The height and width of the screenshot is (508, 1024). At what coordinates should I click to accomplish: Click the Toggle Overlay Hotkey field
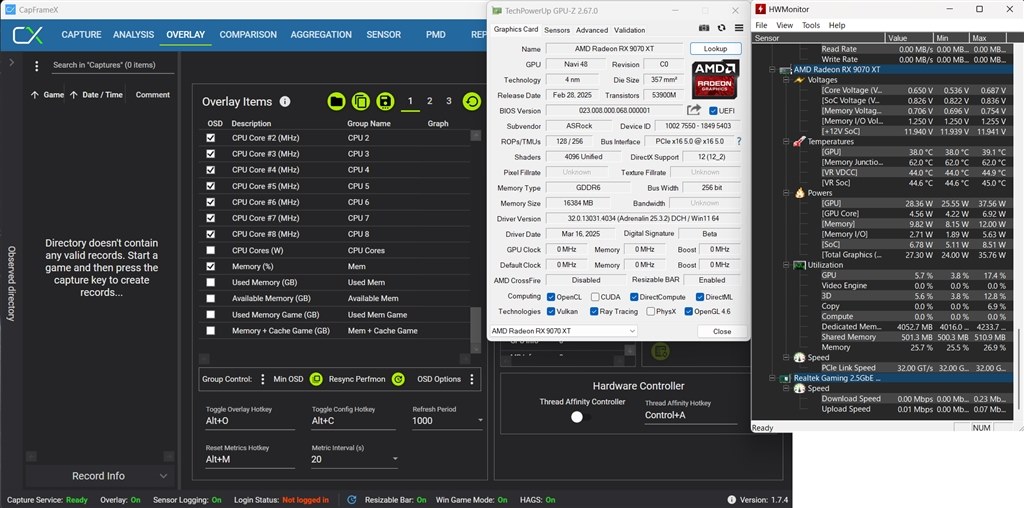click(x=250, y=421)
